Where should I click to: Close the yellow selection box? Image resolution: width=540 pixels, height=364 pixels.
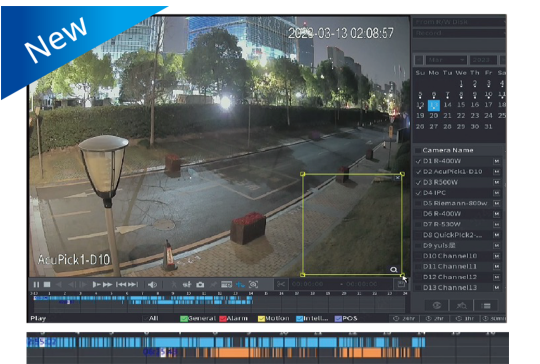[x=398, y=178]
